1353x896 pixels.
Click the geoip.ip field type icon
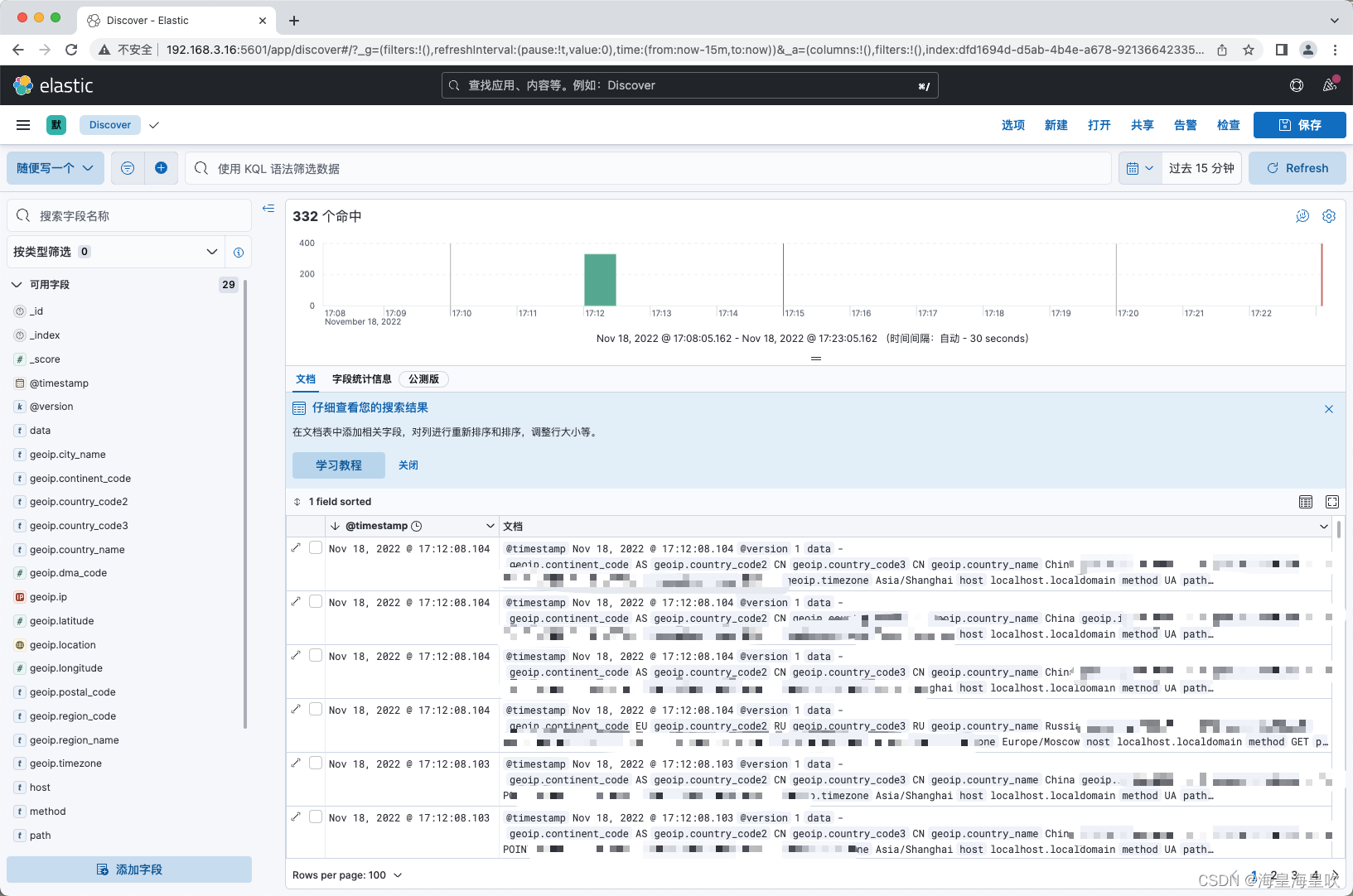(20, 597)
